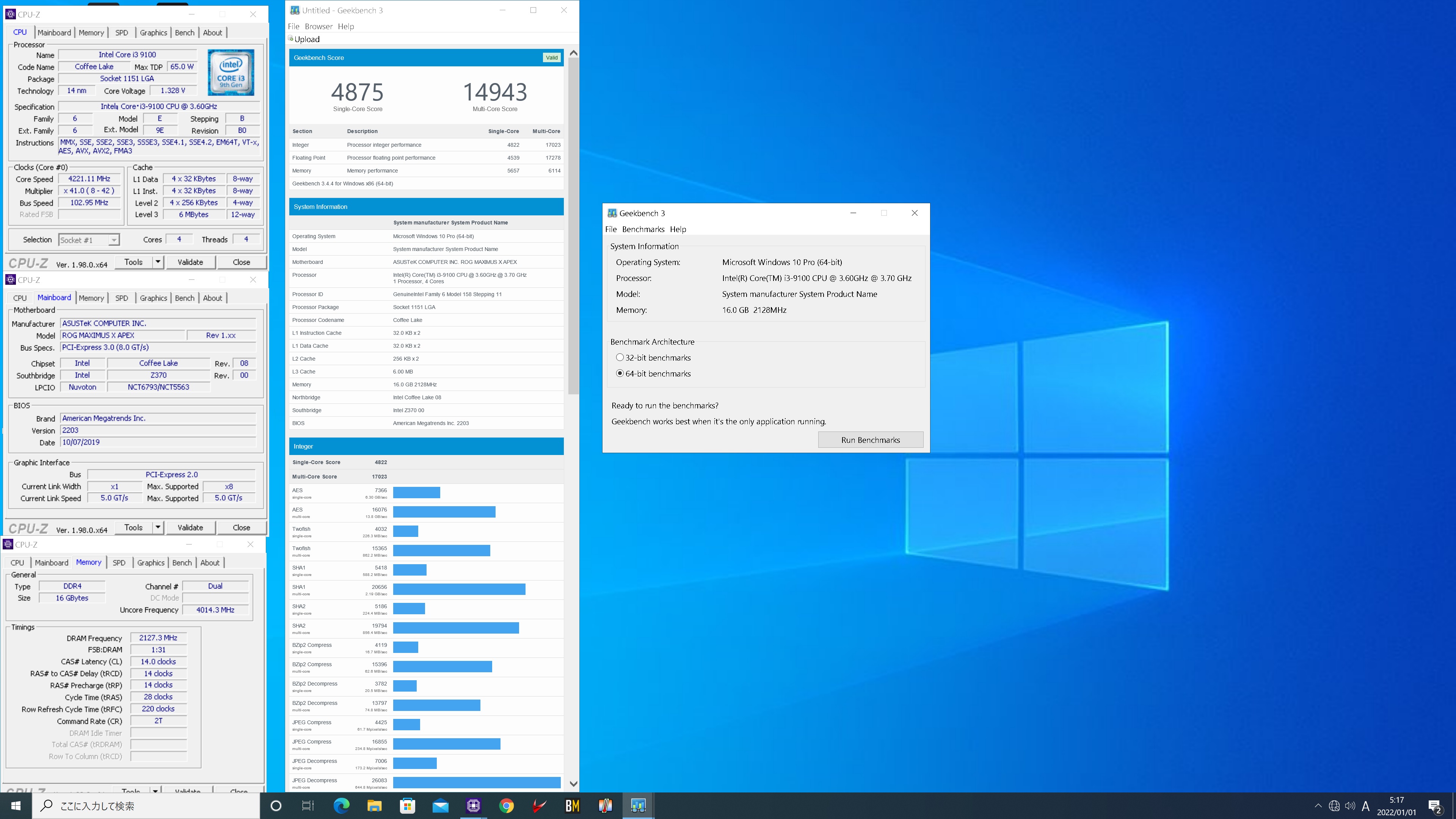Open the network globe tray icon
The width and height of the screenshot is (1456, 819).
(x=1334, y=806)
